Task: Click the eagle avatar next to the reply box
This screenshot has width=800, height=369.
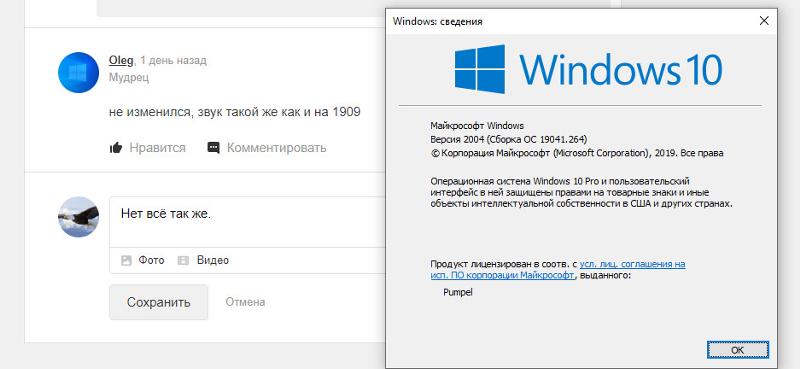Action: tap(78, 217)
